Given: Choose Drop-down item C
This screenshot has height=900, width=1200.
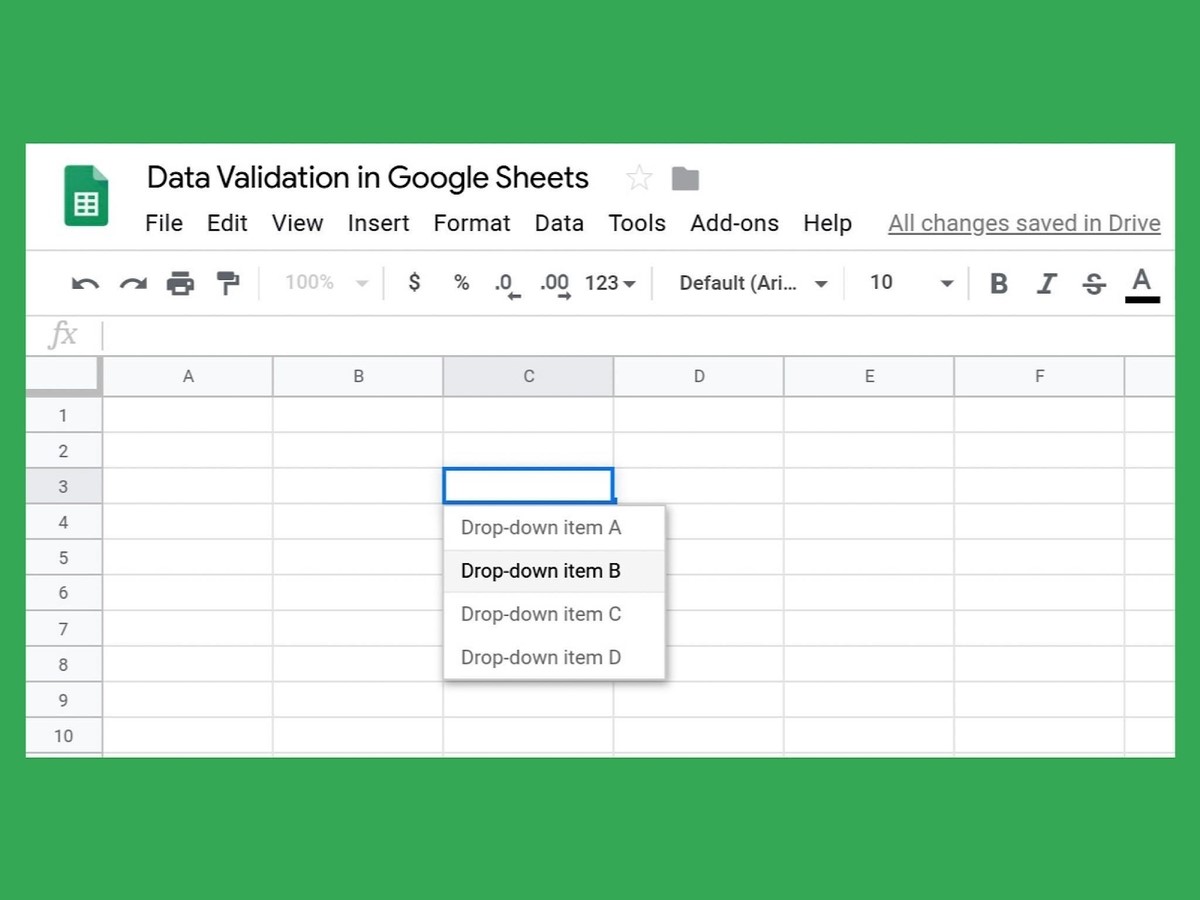Looking at the screenshot, I should coord(555,614).
